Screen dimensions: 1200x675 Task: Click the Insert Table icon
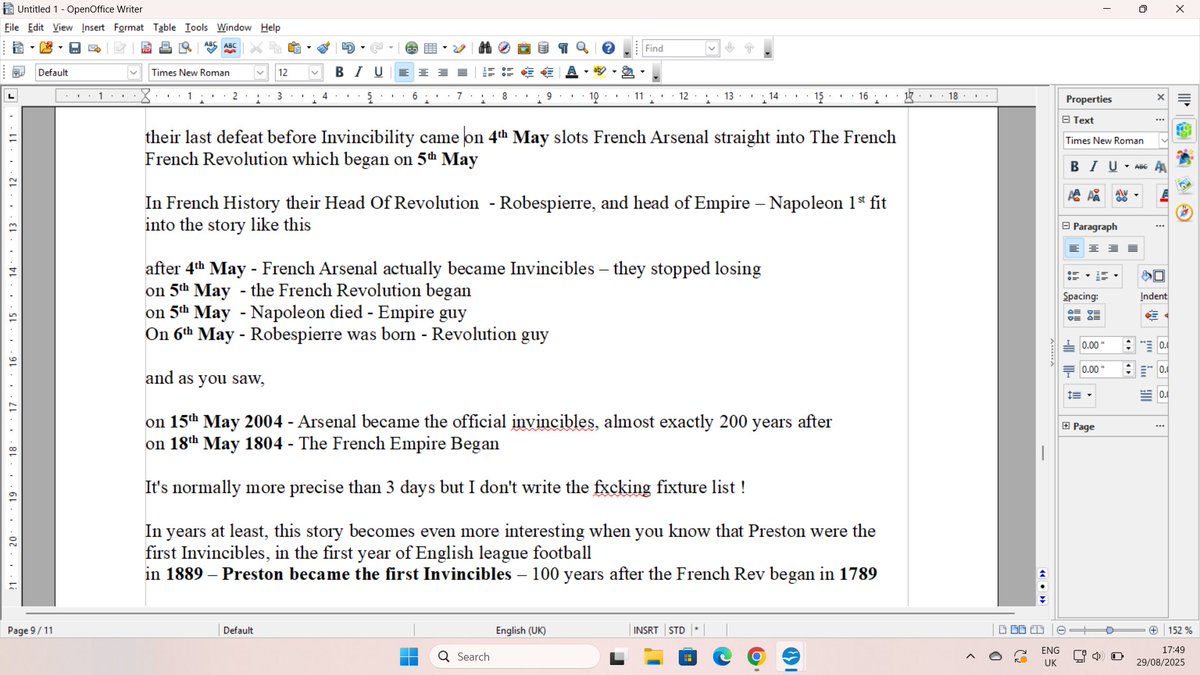430,48
